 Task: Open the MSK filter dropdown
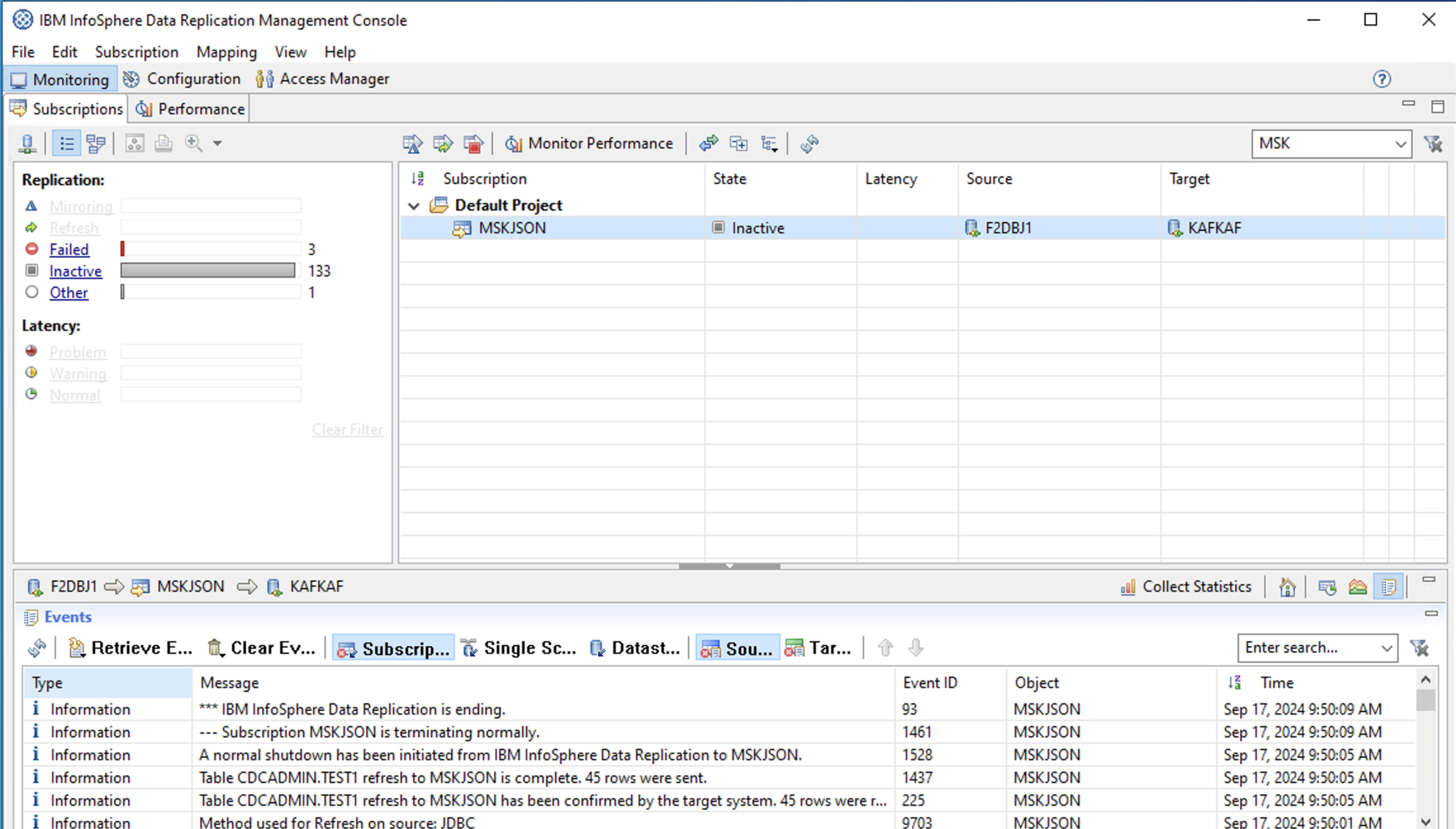pyautogui.click(x=1400, y=144)
